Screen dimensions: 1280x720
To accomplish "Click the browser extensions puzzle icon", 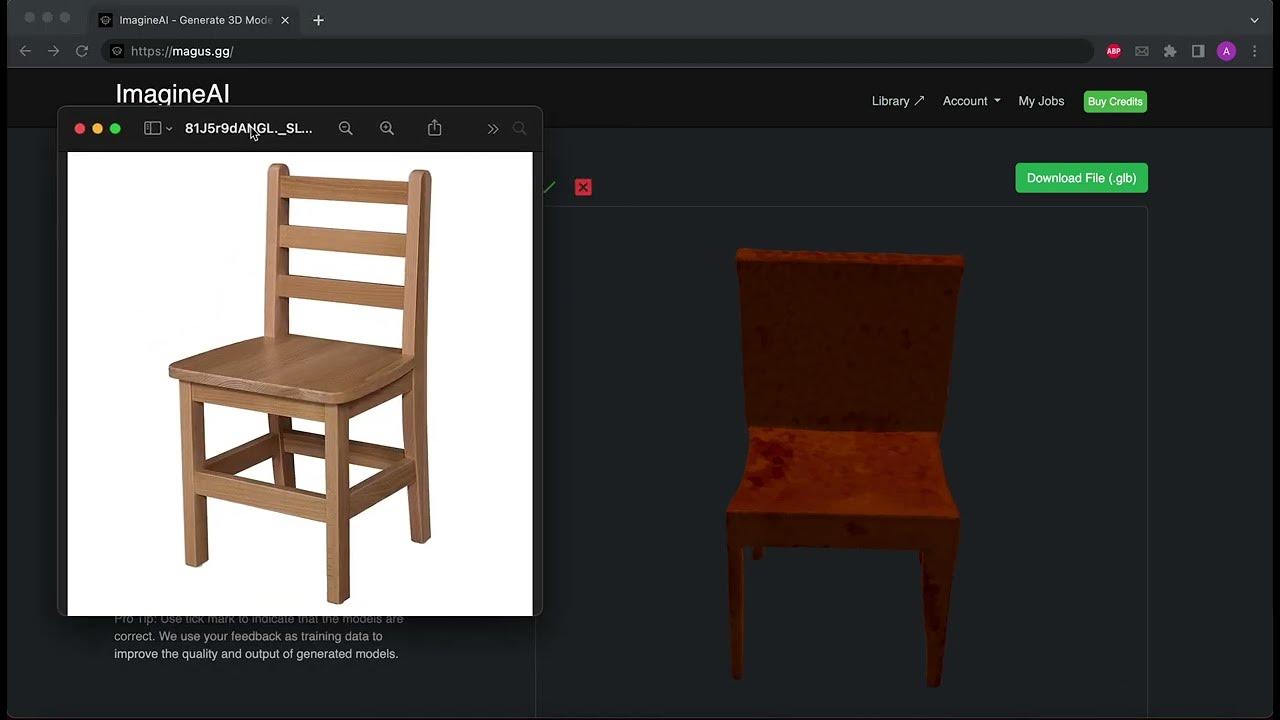I will click(1170, 51).
